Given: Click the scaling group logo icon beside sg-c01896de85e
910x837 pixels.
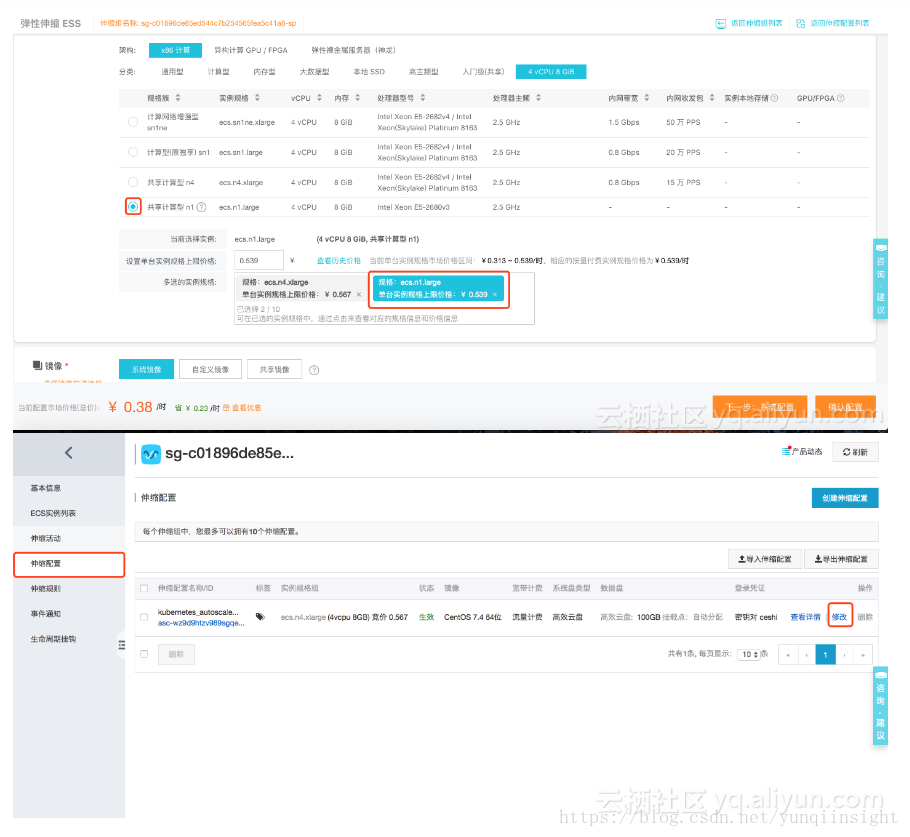Looking at the screenshot, I should click(x=151, y=454).
